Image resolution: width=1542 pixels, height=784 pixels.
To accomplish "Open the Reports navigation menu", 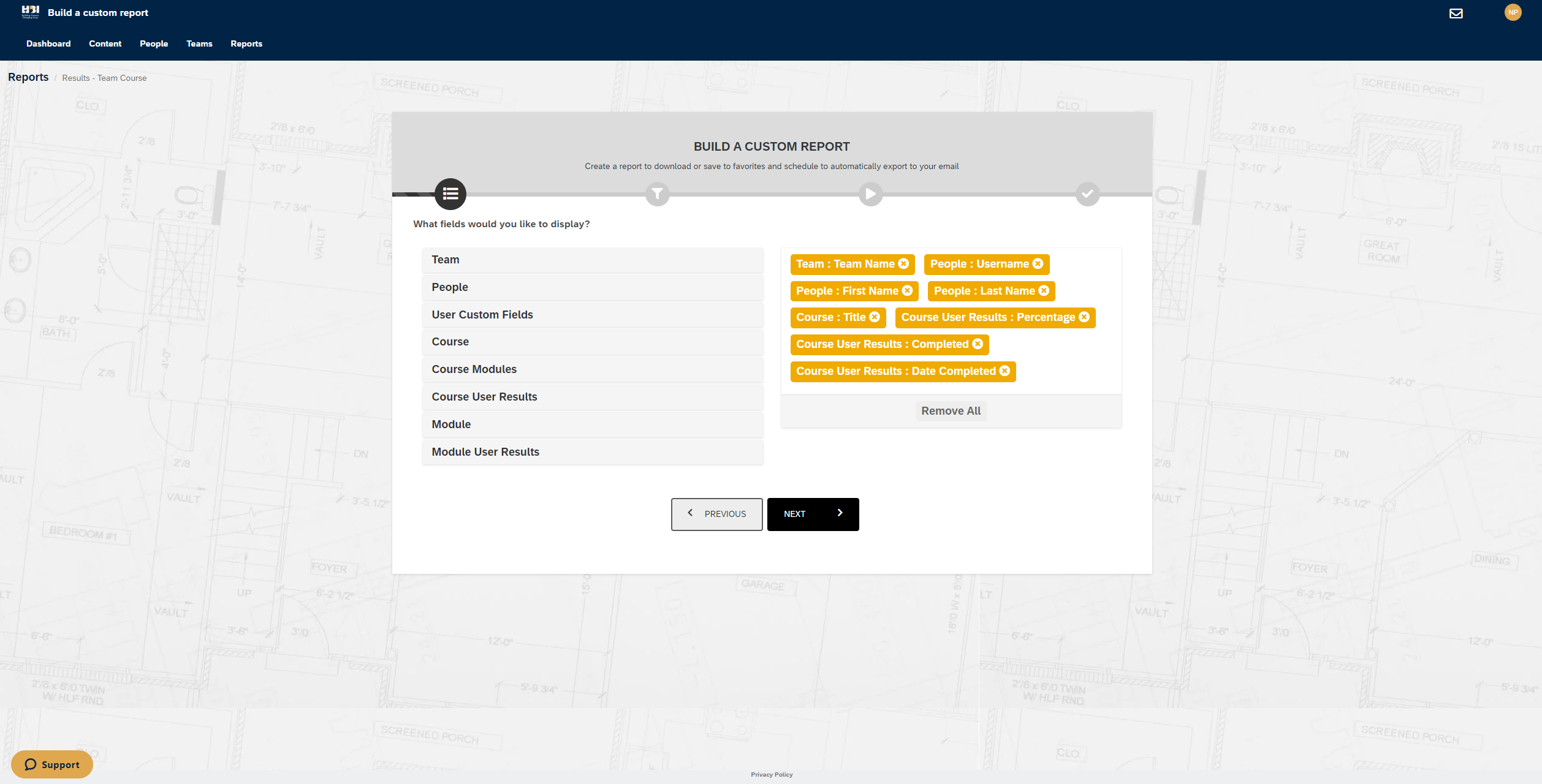I will [x=246, y=43].
